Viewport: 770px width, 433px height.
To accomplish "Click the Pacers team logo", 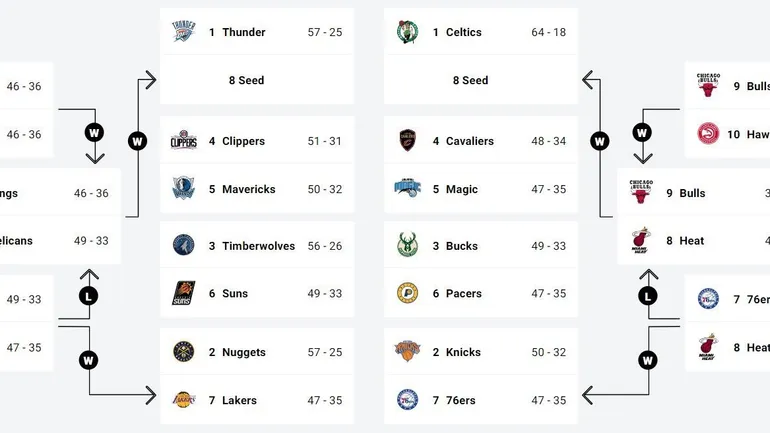I will point(407,293).
